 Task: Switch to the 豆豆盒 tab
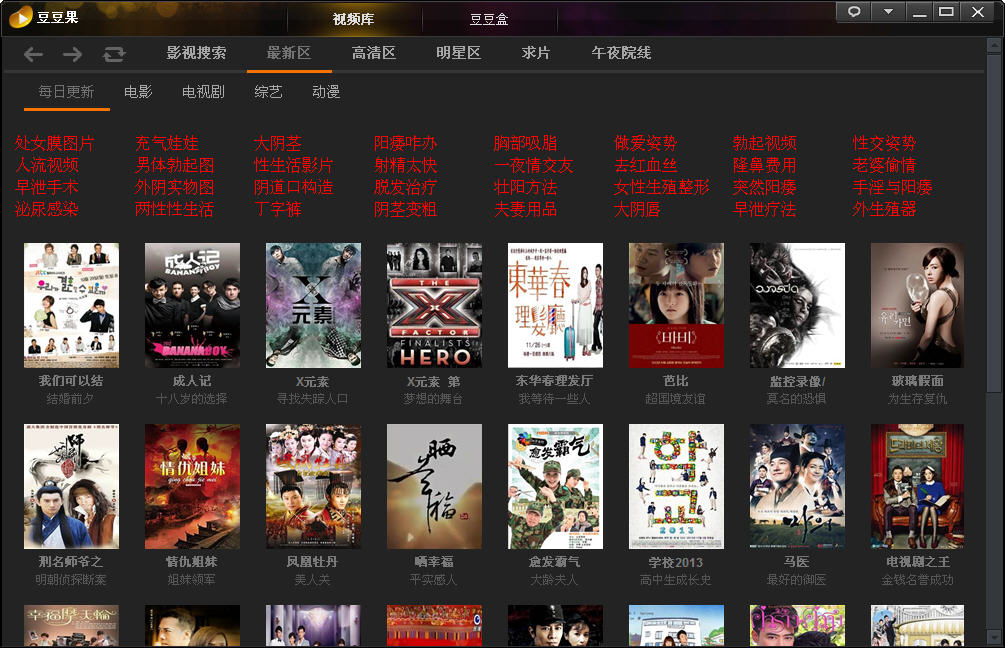tap(489, 19)
